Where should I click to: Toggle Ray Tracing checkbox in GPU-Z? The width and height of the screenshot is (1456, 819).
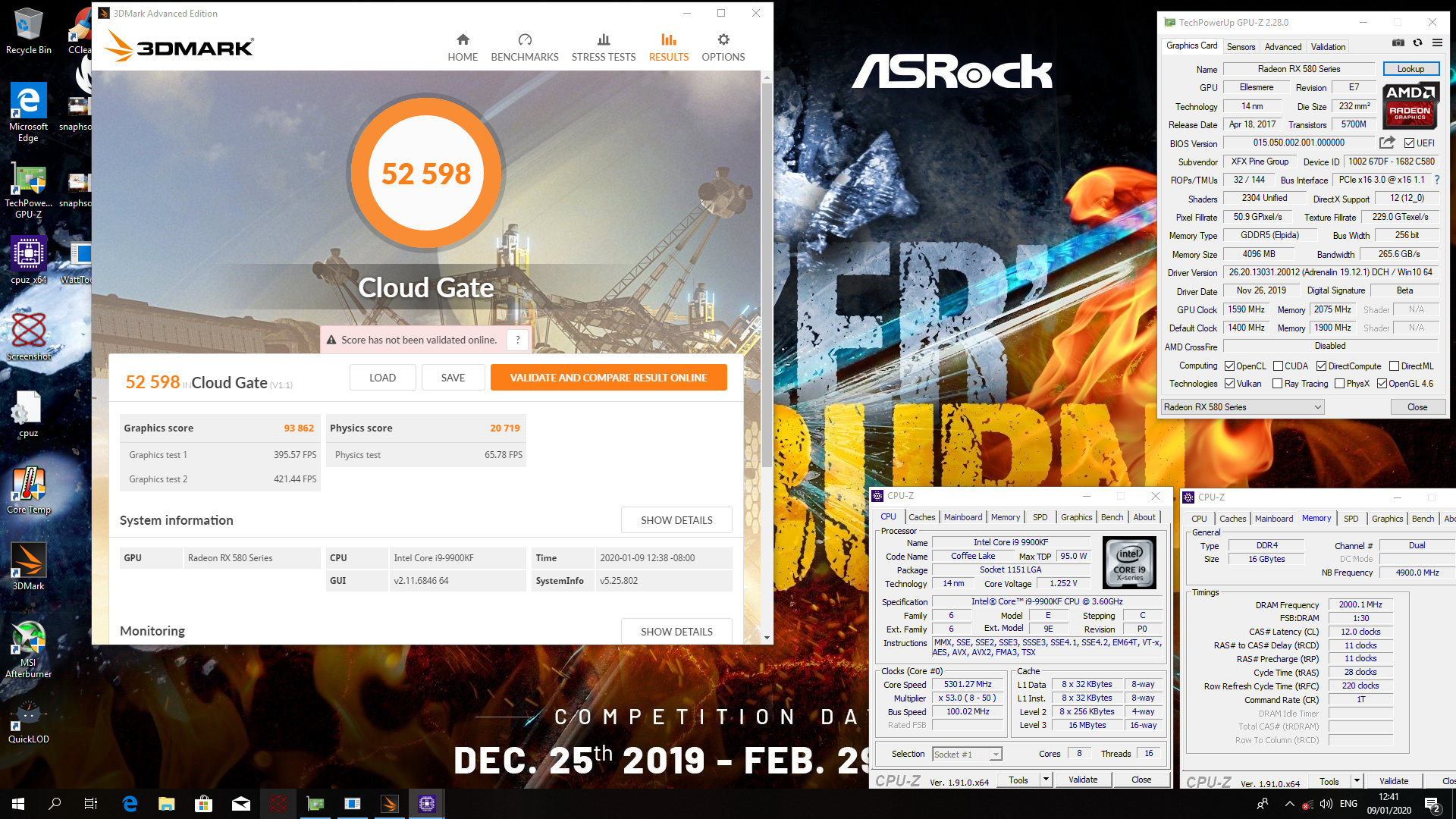(x=1277, y=384)
